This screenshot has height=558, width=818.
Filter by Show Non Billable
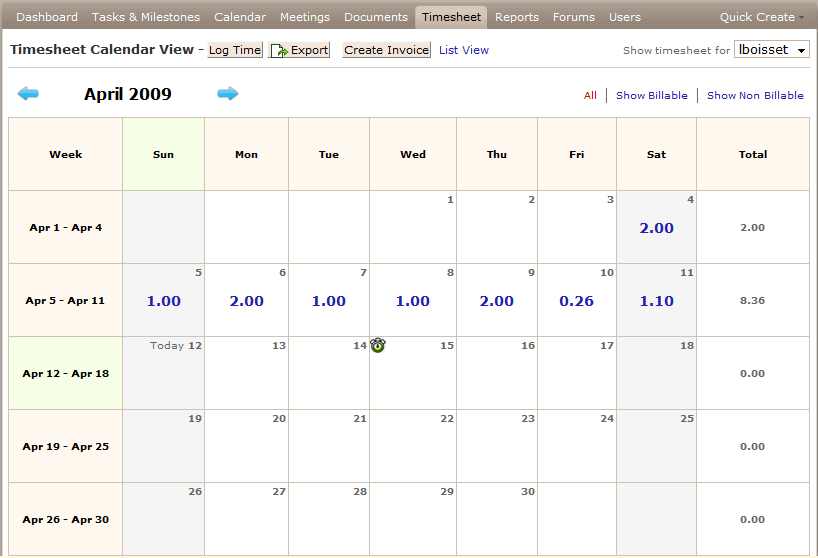click(x=755, y=96)
